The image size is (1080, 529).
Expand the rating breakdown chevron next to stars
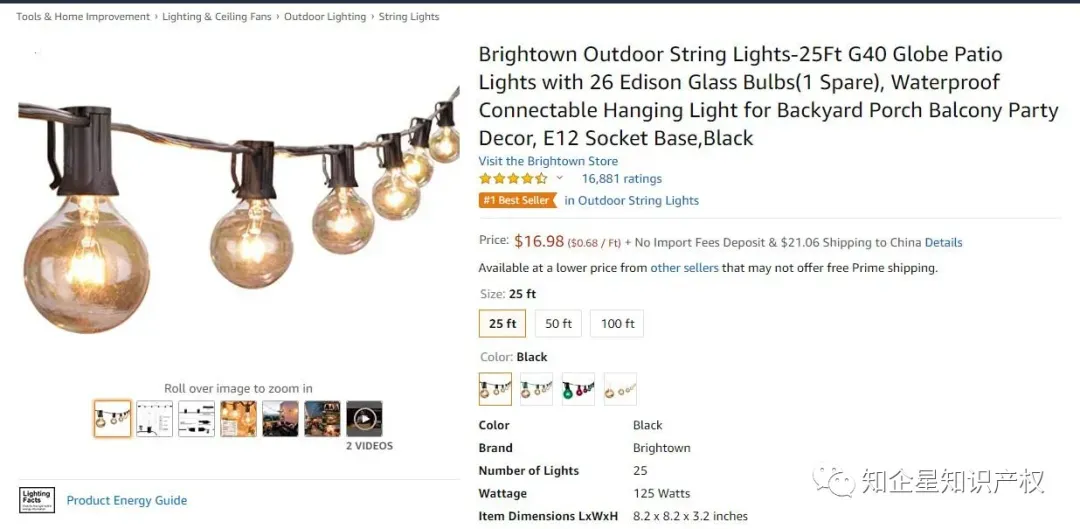(x=559, y=178)
